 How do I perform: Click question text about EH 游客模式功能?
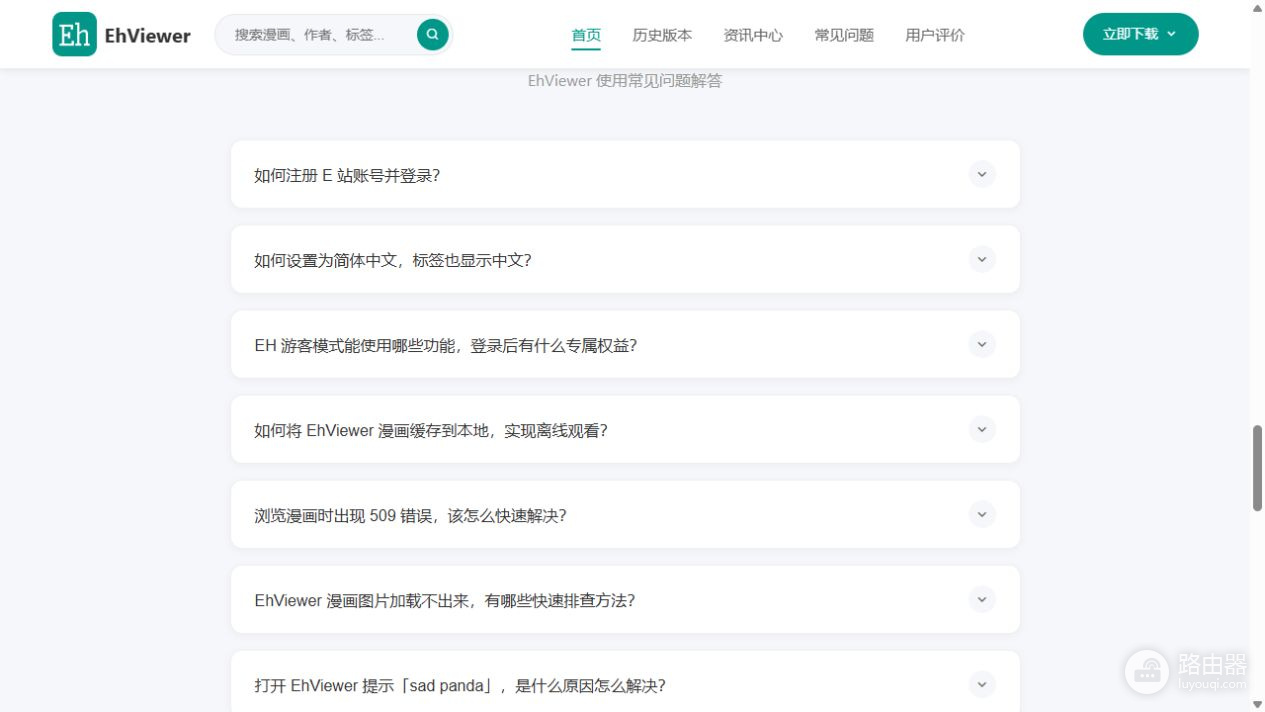[446, 345]
